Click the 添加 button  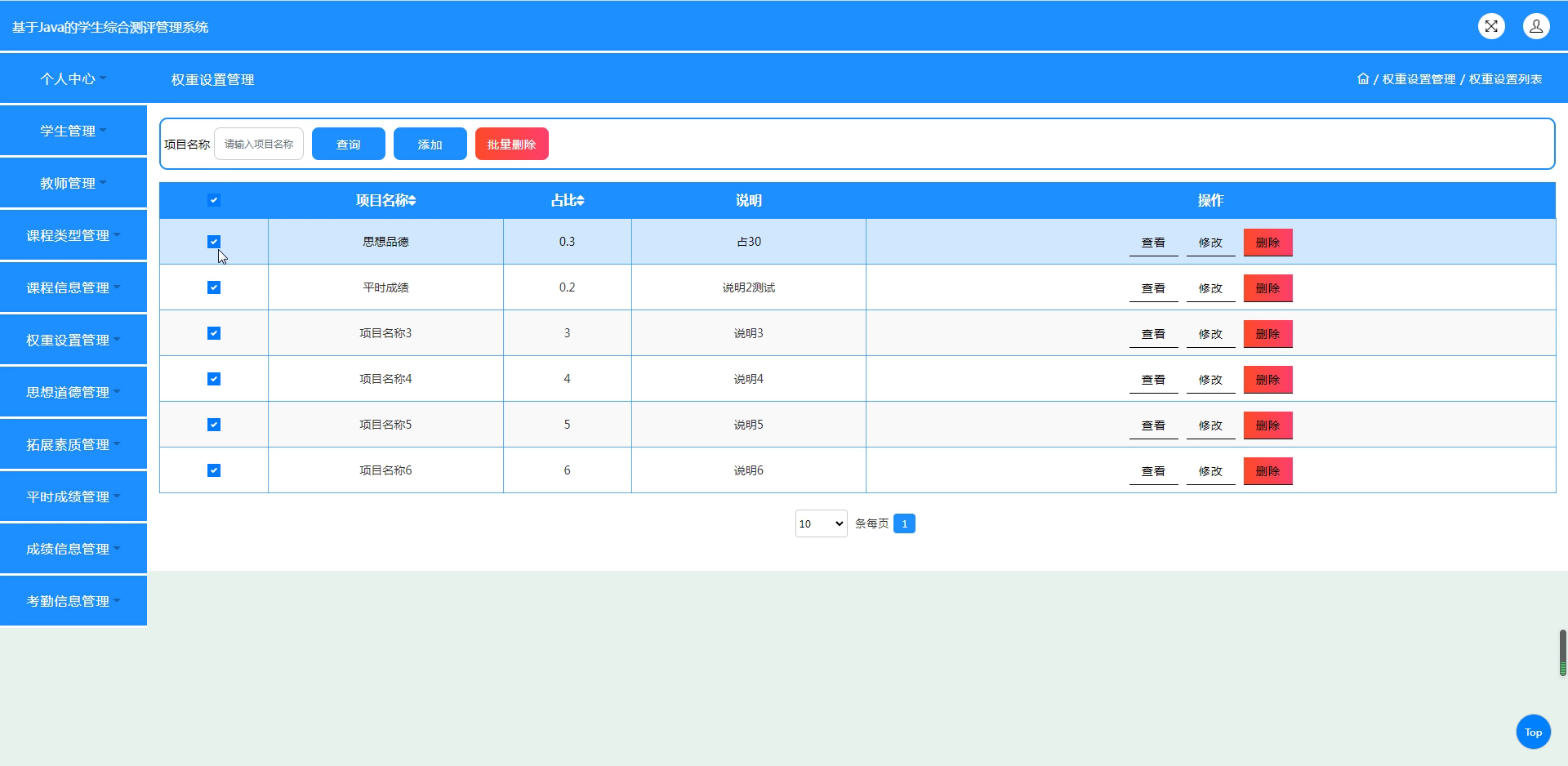[x=430, y=144]
